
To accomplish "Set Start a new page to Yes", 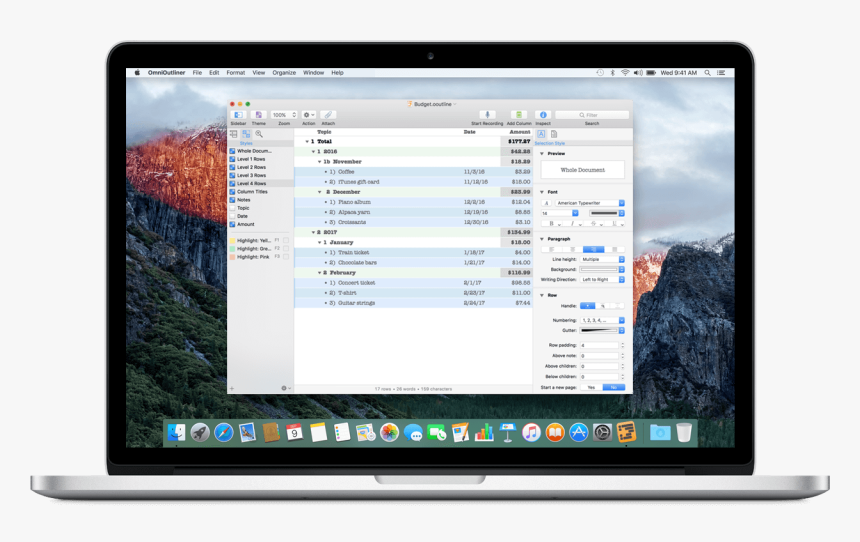I will coord(591,387).
